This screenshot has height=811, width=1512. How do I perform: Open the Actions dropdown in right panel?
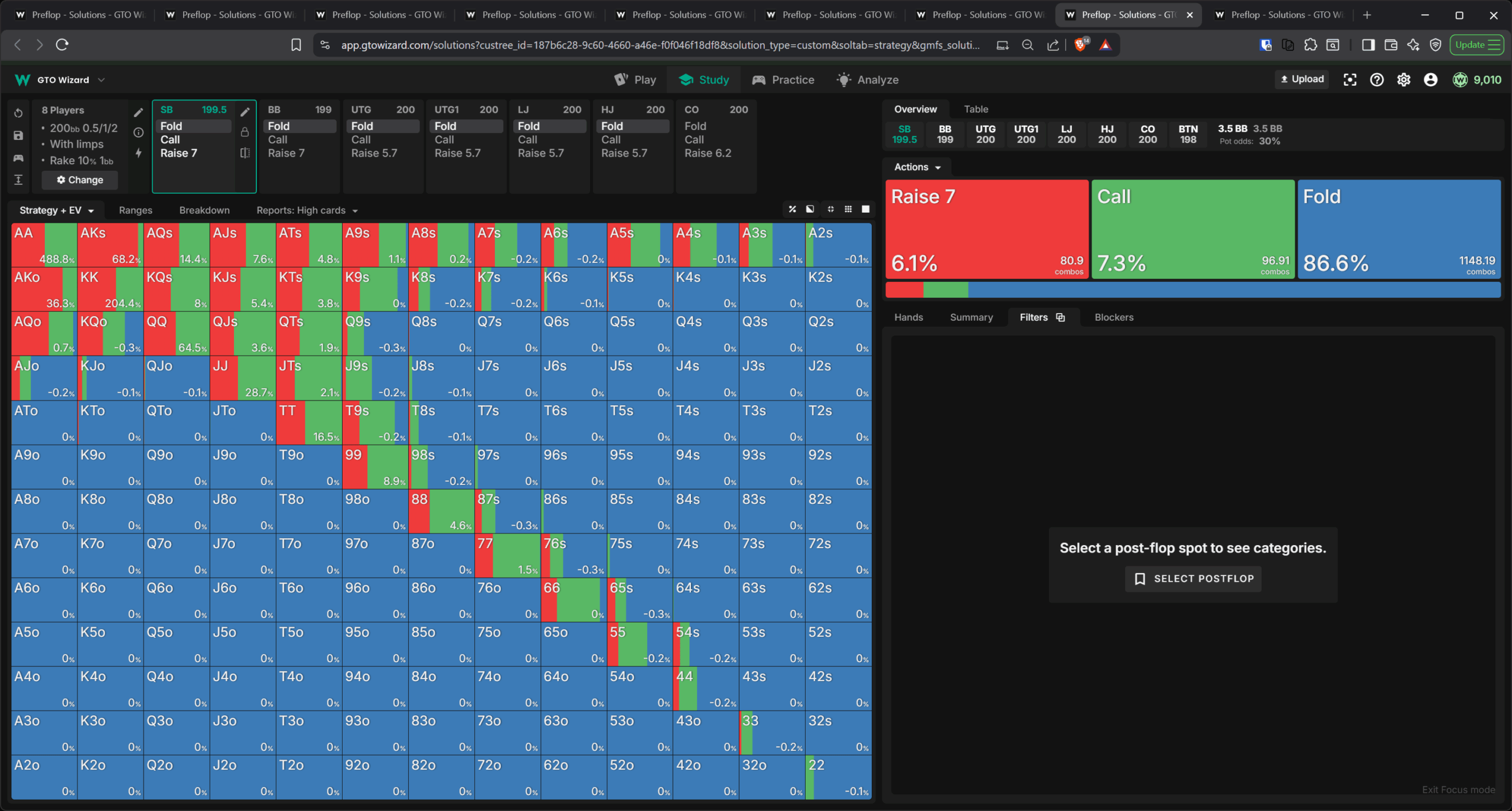pyautogui.click(x=917, y=167)
